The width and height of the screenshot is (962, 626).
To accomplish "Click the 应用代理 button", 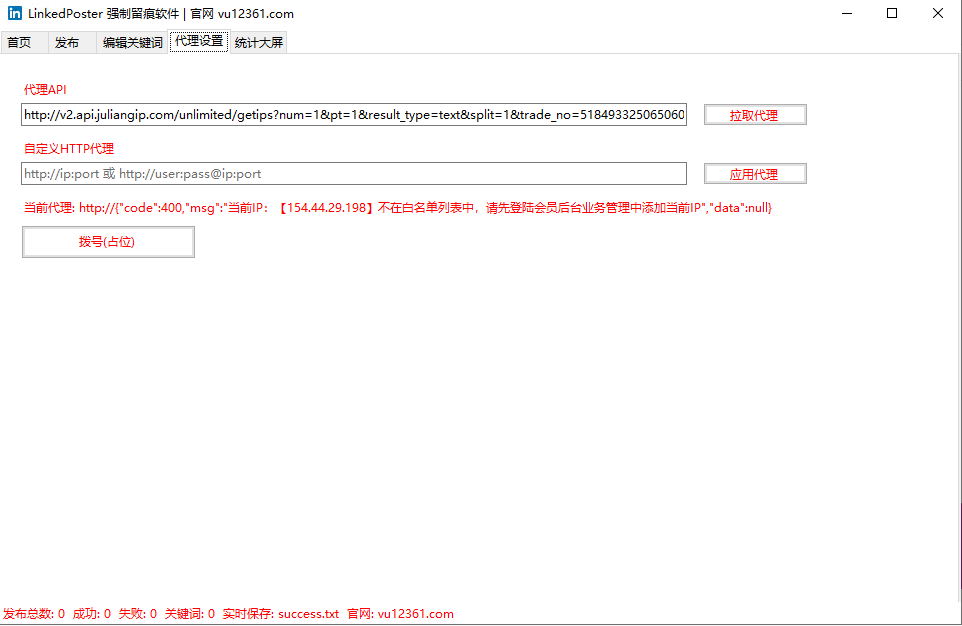I will coord(754,174).
